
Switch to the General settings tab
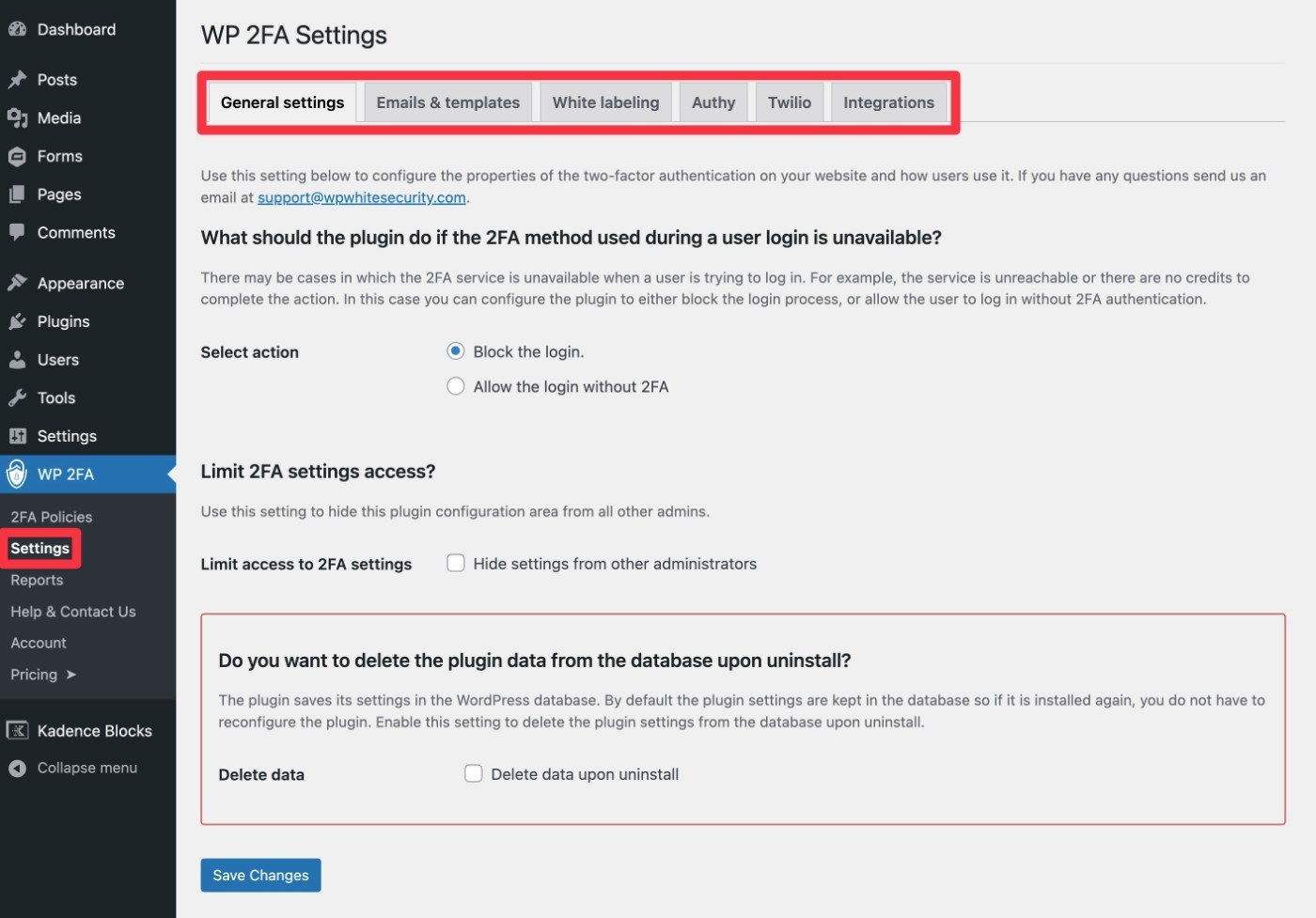click(x=282, y=102)
